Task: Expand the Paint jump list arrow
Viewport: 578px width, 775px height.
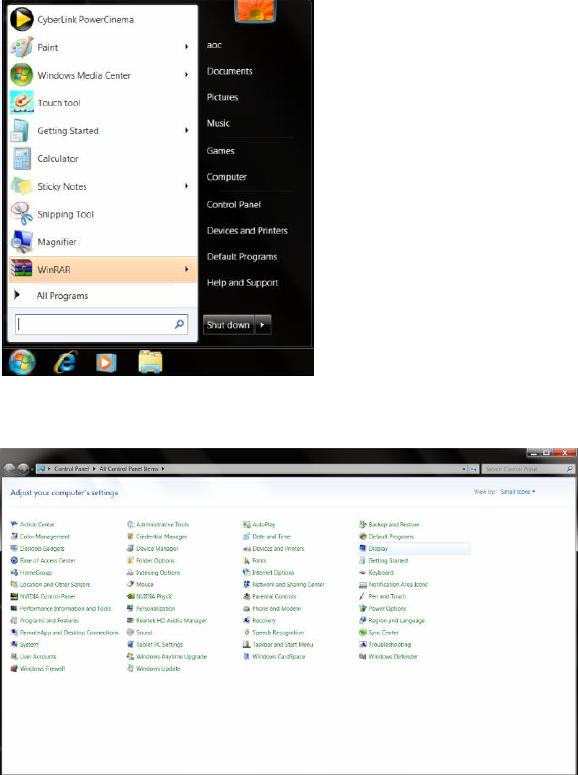Action: point(186,47)
